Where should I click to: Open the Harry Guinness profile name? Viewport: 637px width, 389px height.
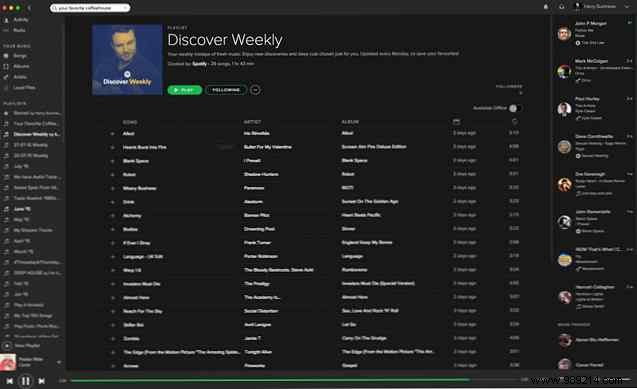[600, 6]
